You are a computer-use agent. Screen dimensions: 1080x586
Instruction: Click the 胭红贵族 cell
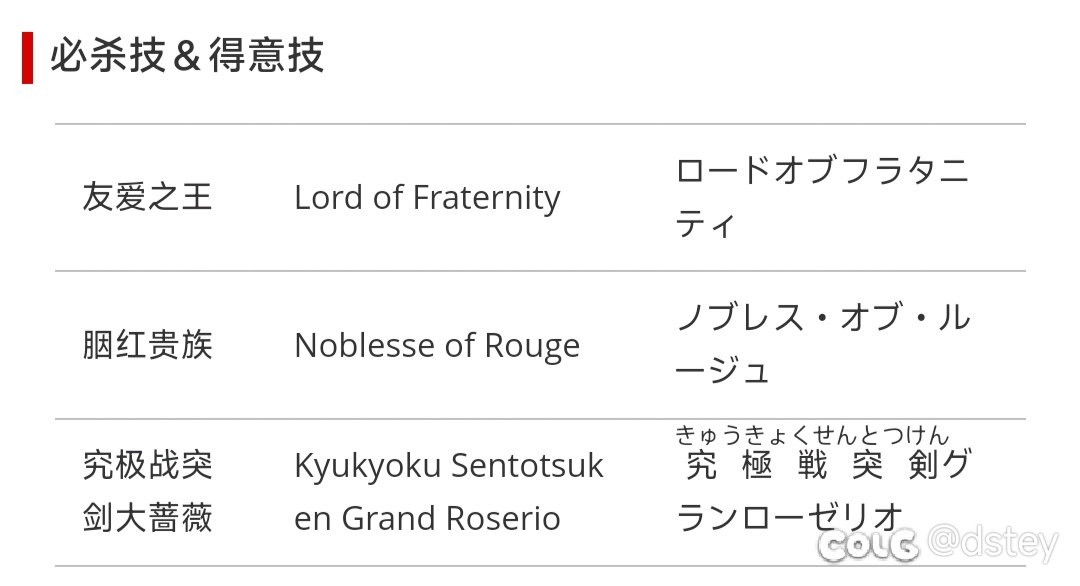pos(147,345)
